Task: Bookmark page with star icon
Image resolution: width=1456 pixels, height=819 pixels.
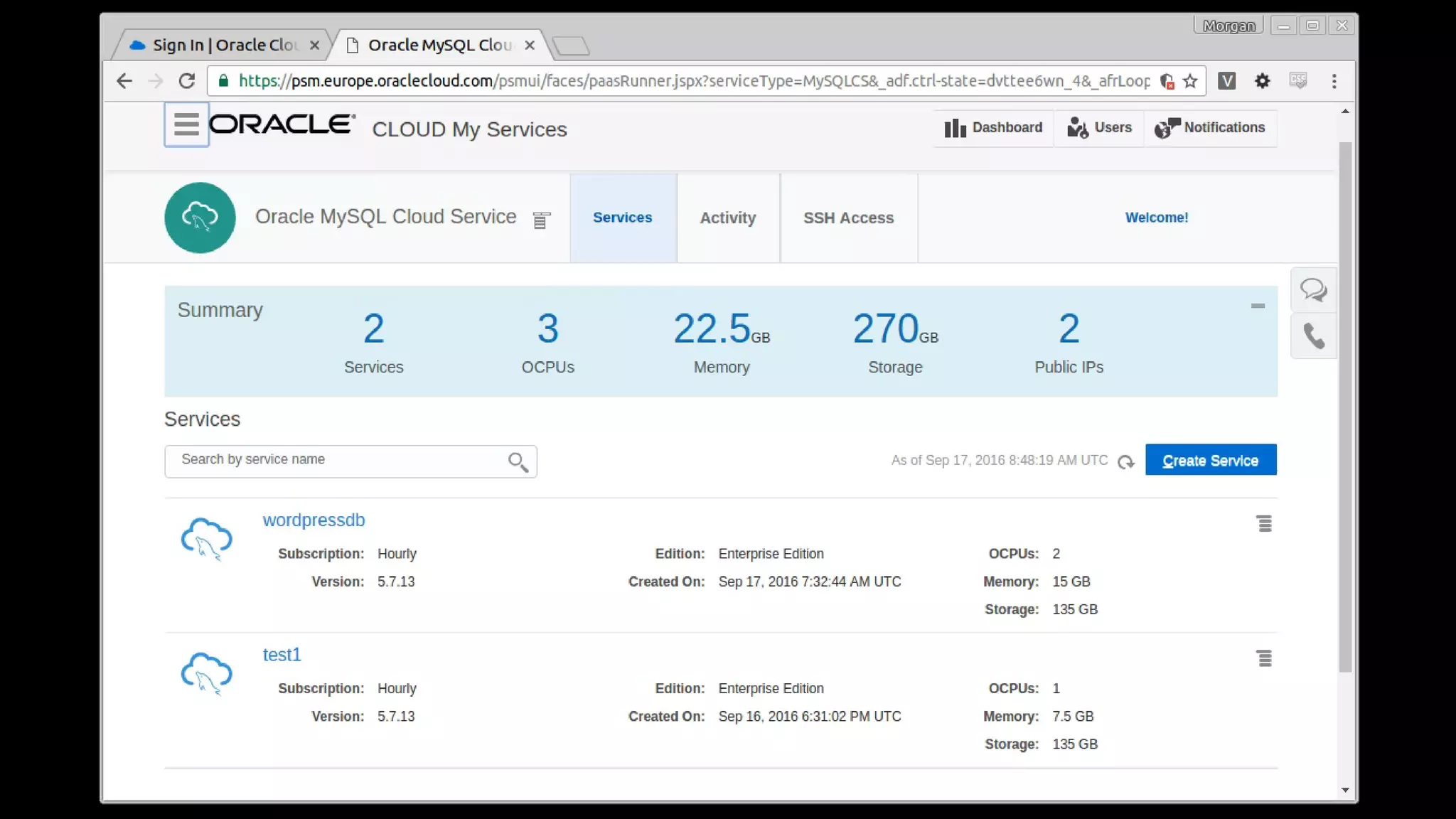Action: click(x=1190, y=81)
